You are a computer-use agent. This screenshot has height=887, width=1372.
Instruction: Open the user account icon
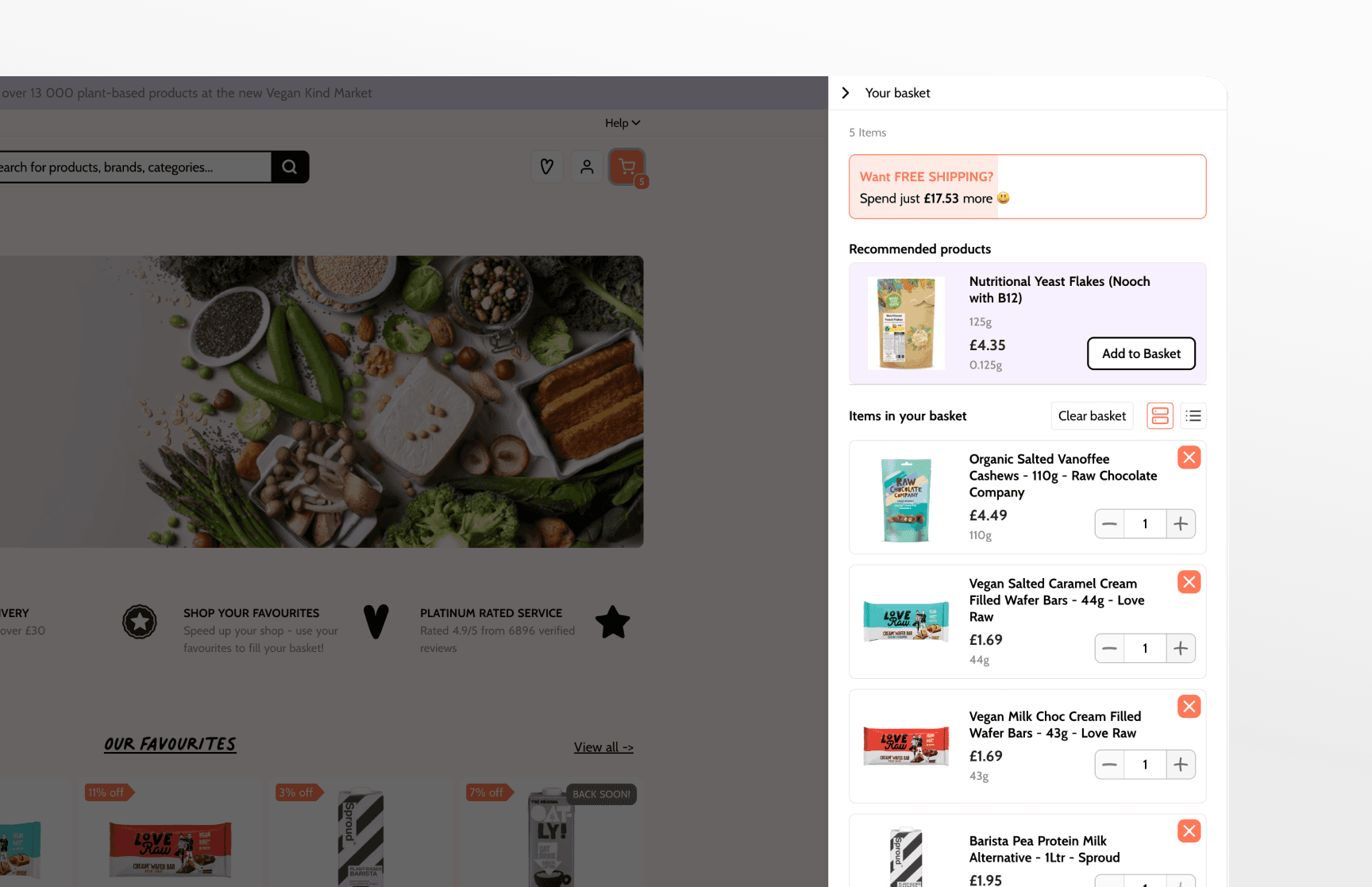point(587,167)
